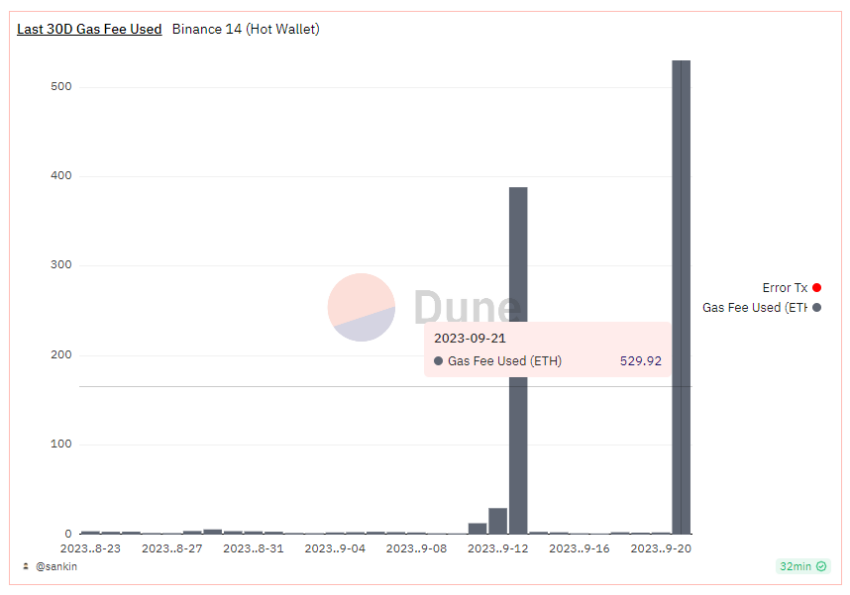
Task: Click the gray dot in tooltip
Action: (438, 361)
